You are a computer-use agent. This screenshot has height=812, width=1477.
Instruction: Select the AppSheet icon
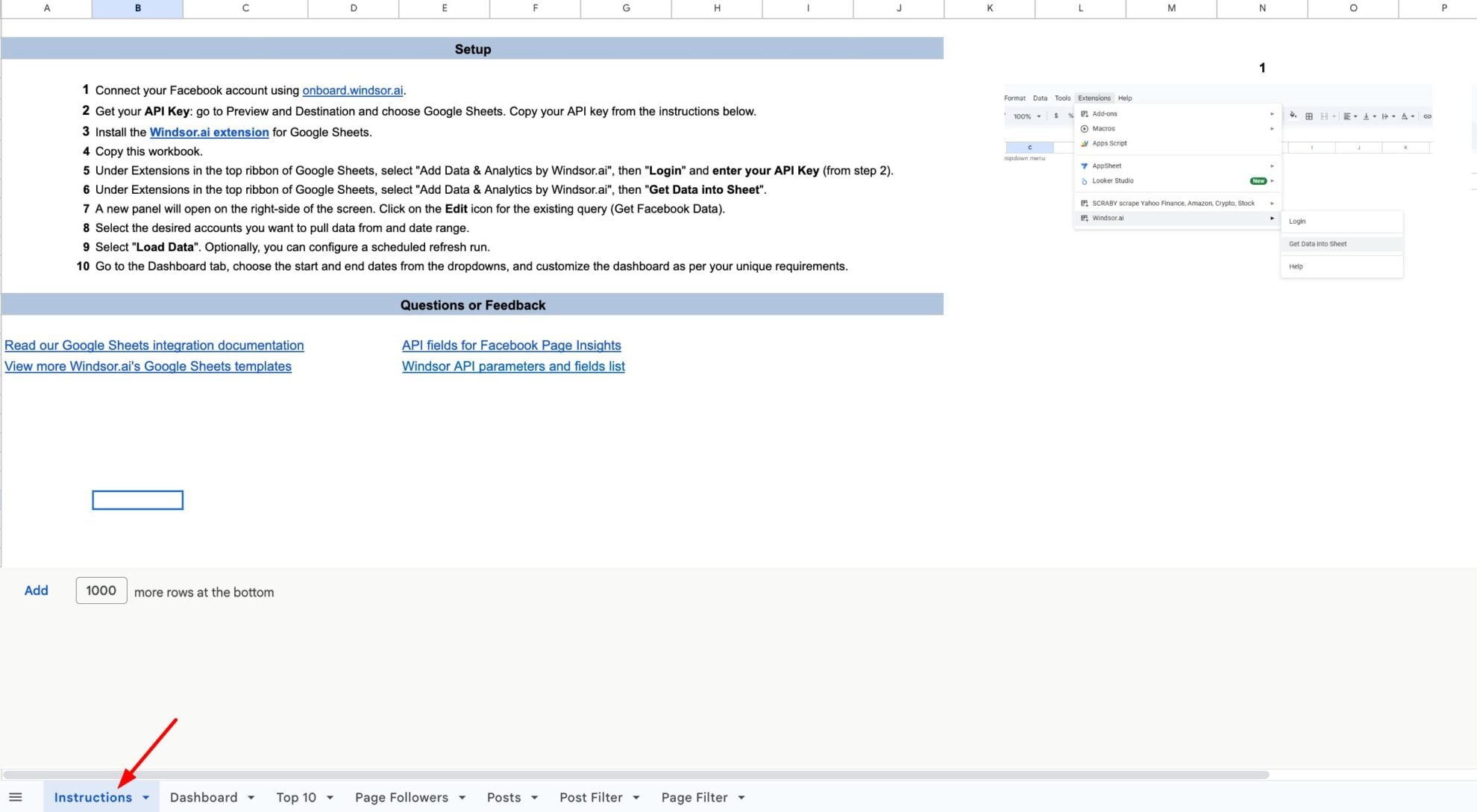[x=1085, y=166]
